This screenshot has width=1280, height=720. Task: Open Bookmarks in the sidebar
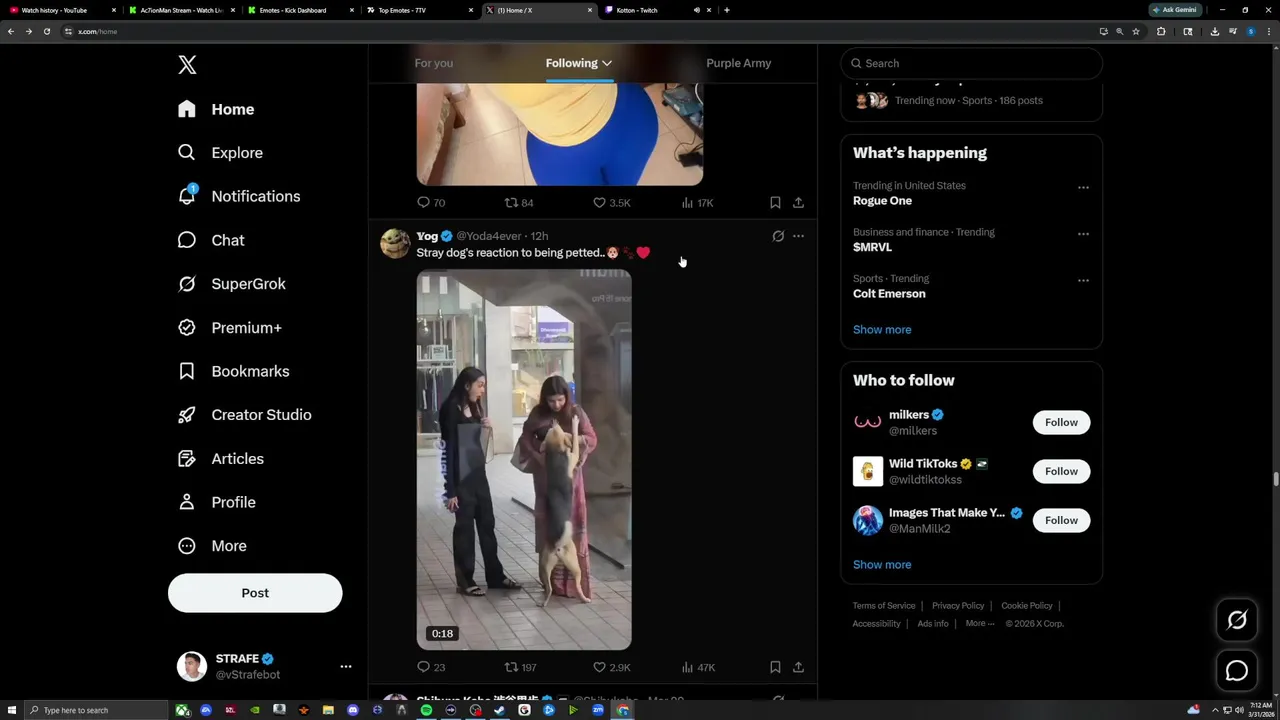[x=234, y=371]
